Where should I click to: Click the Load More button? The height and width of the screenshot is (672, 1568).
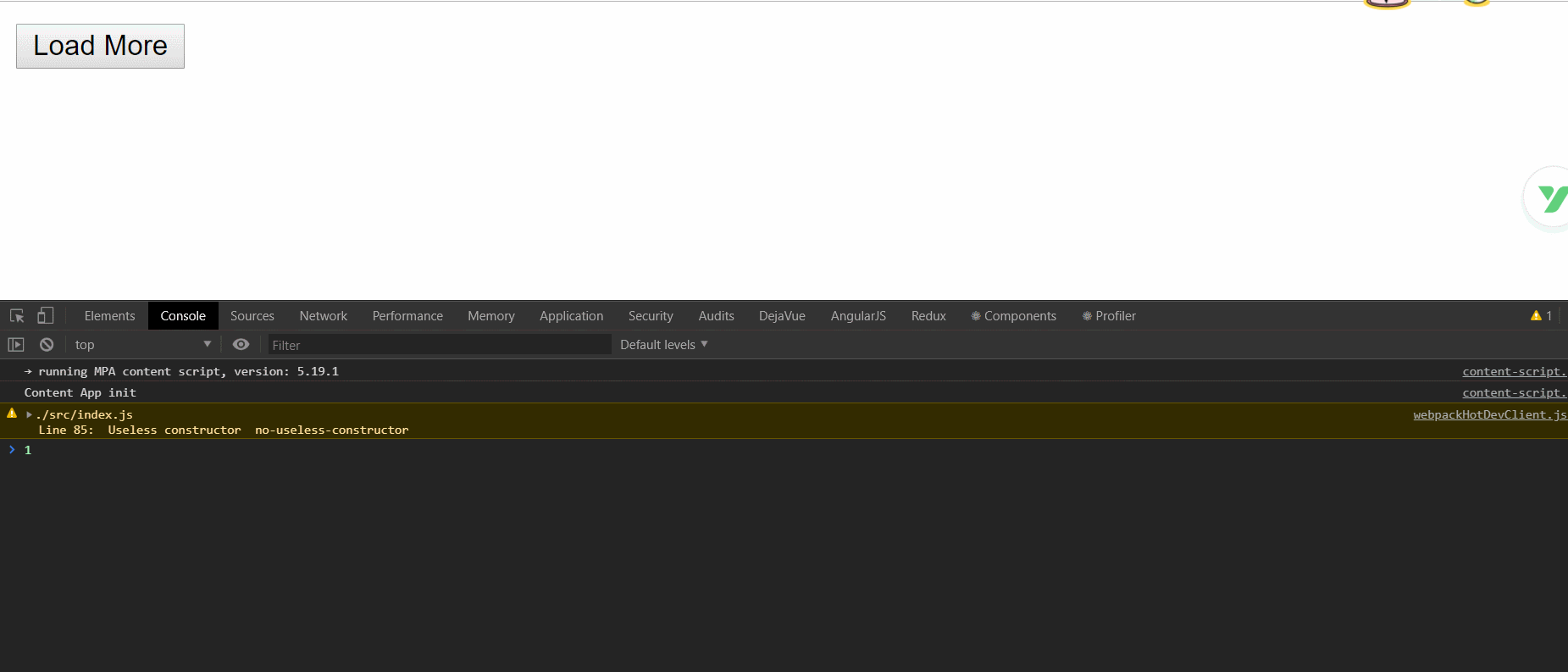(x=100, y=46)
